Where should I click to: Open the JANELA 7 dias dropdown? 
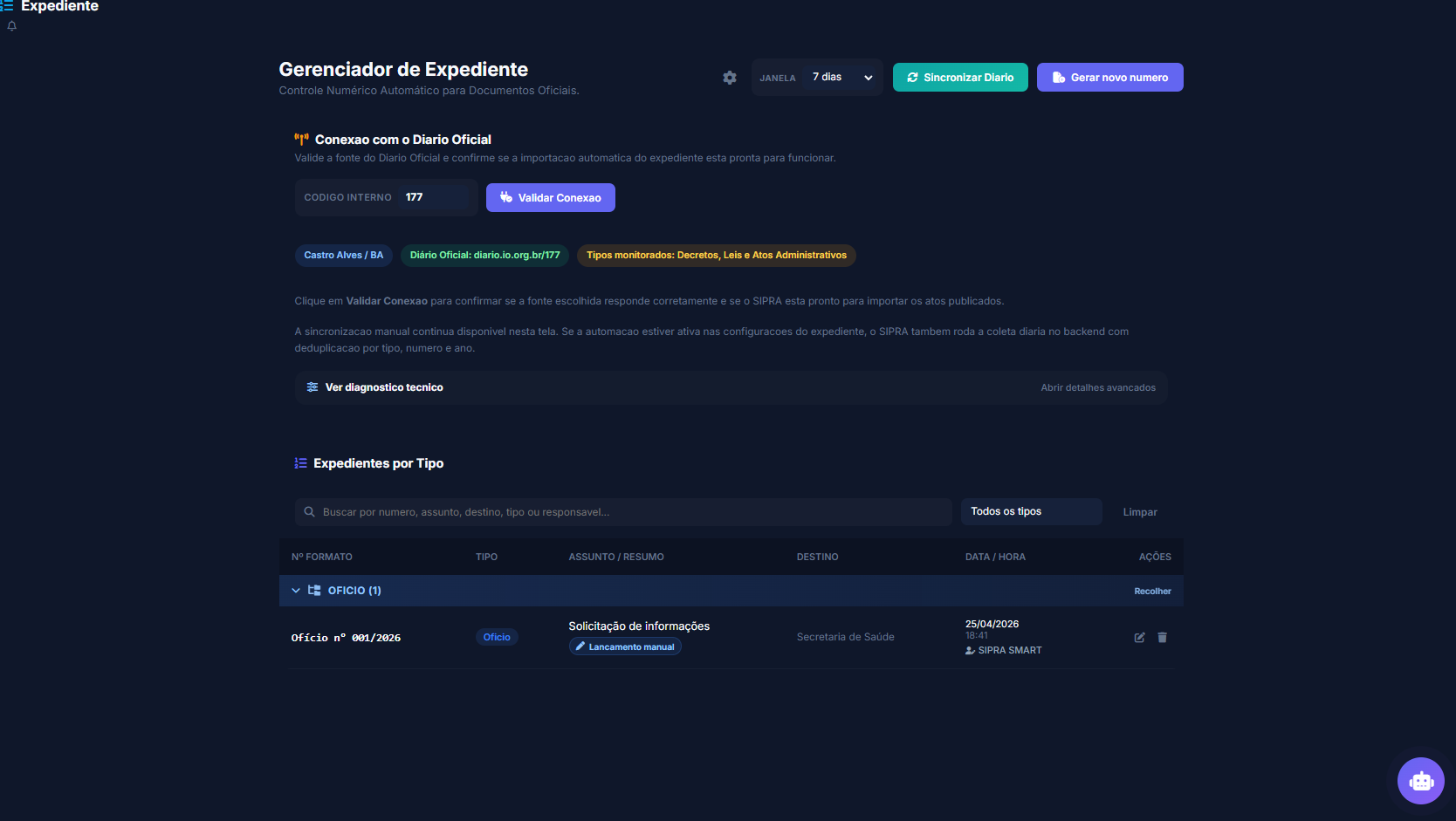tap(842, 78)
